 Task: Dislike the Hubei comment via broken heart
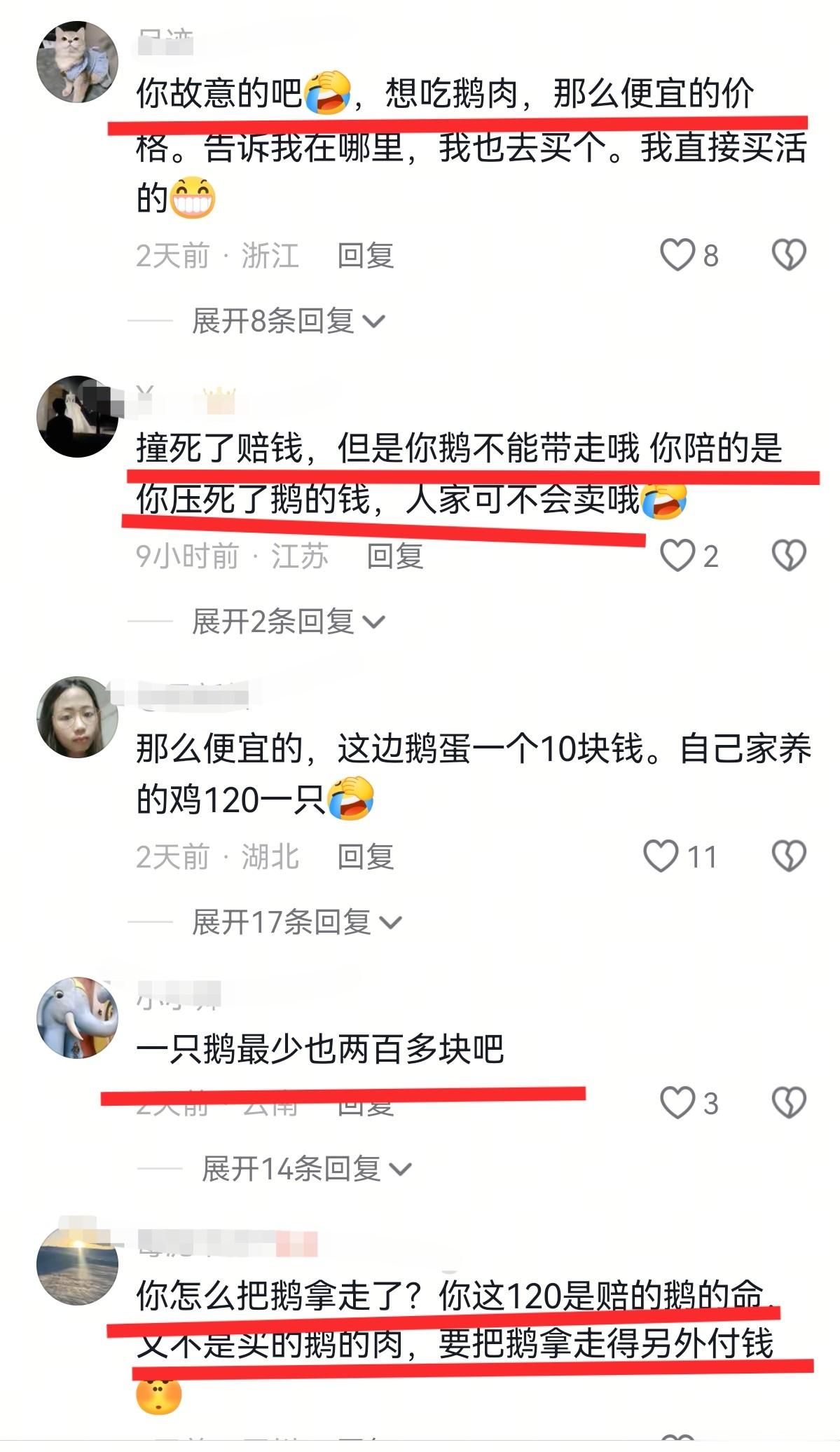789,856
